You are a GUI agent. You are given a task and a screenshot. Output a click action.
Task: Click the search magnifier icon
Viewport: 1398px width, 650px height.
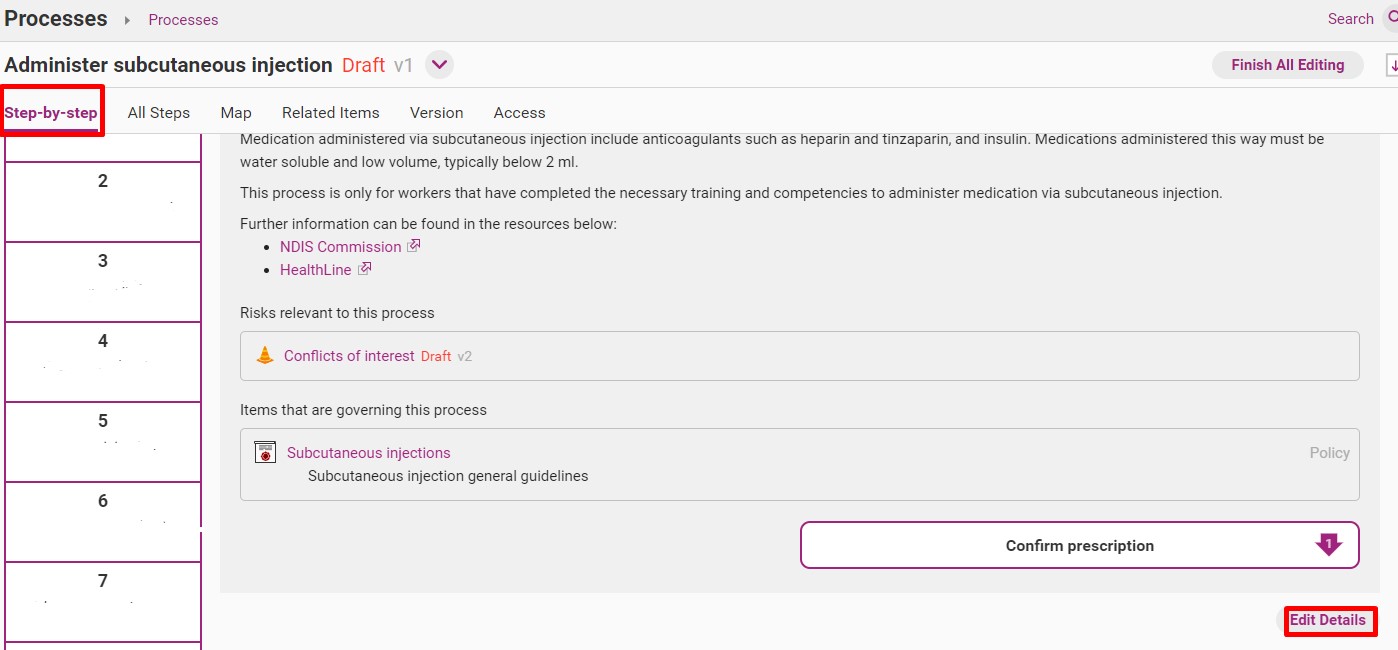pos(1391,18)
